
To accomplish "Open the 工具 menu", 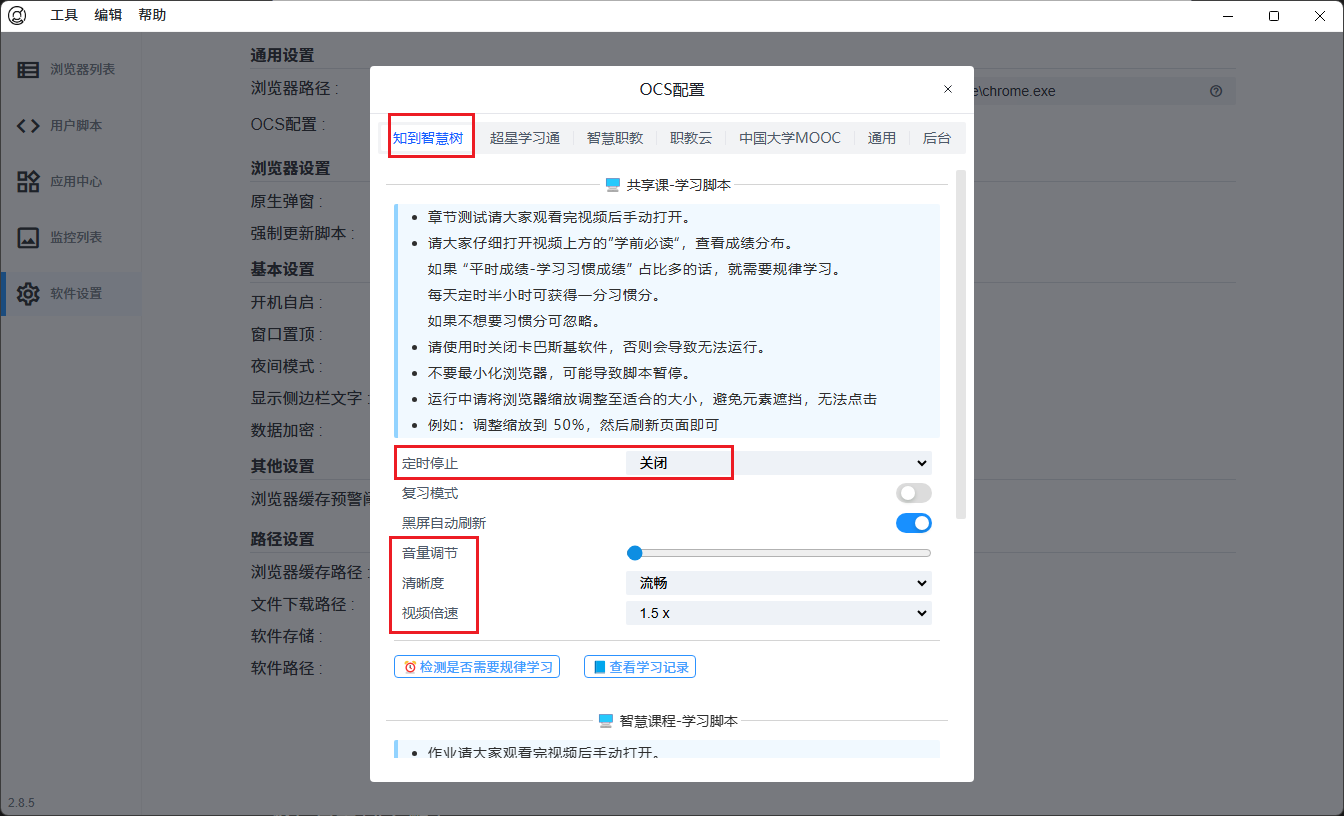I will [x=64, y=16].
